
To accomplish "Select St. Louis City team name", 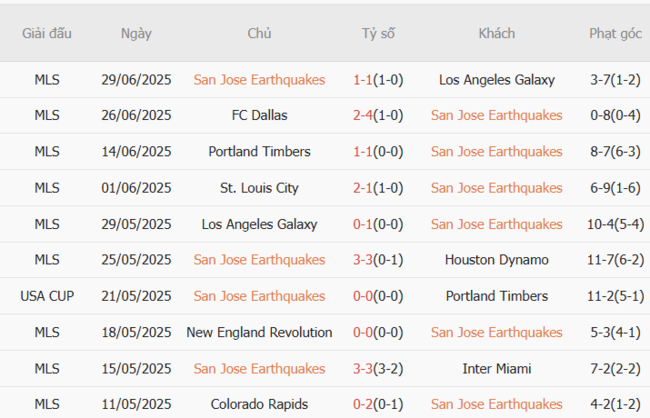I will tap(259, 188).
